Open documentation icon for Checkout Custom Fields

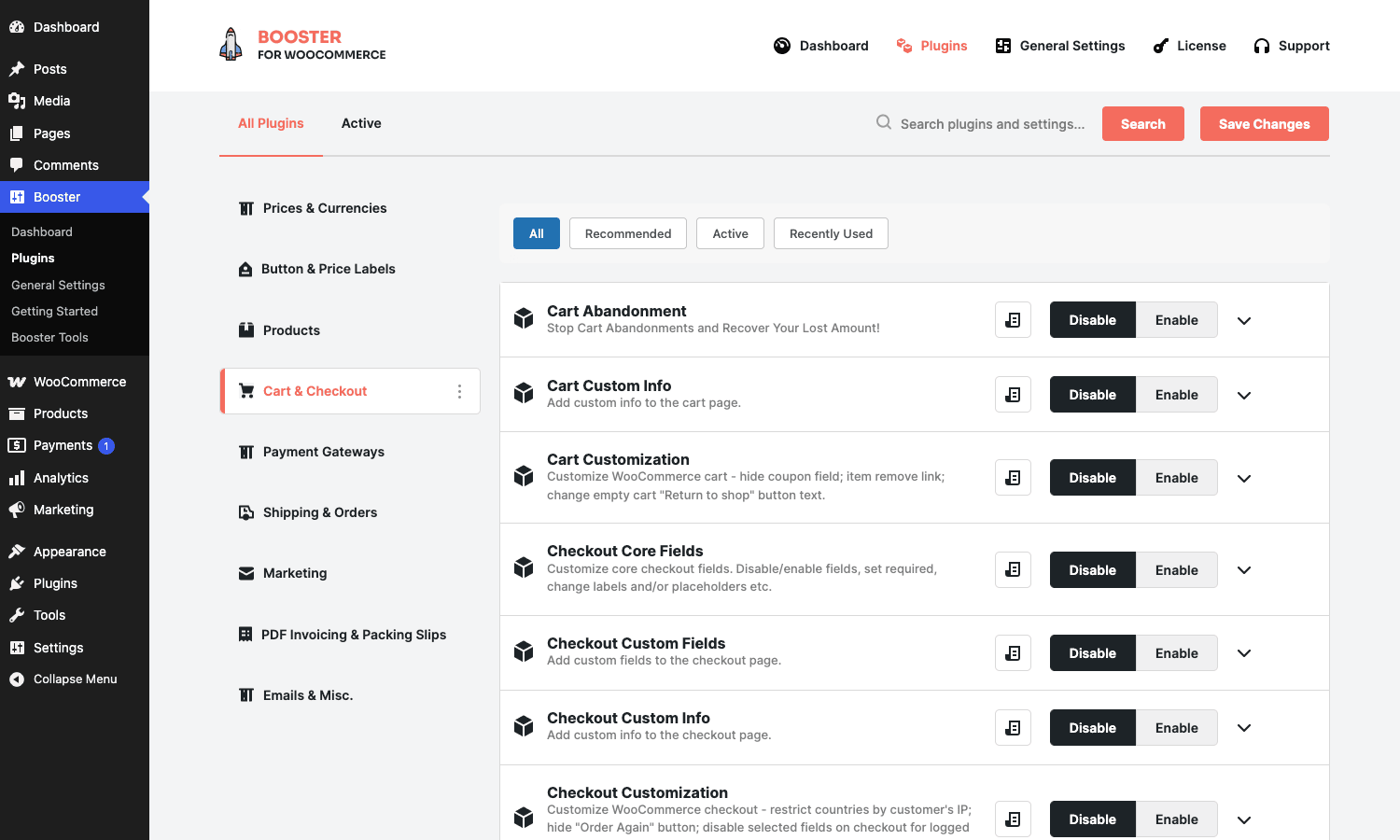(x=1013, y=653)
